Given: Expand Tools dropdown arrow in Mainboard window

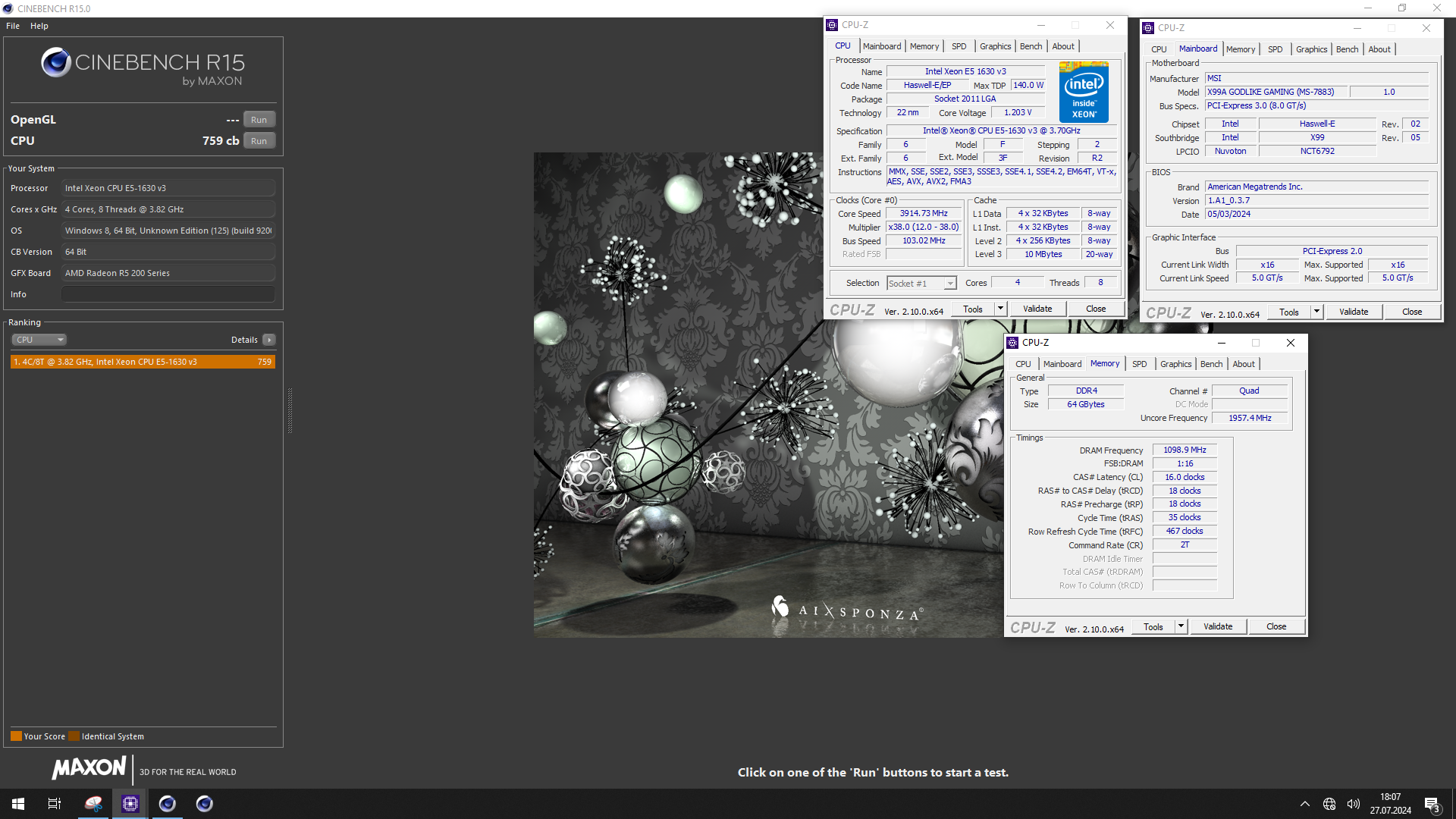Looking at the screenshot, I should coord(1317,312).
